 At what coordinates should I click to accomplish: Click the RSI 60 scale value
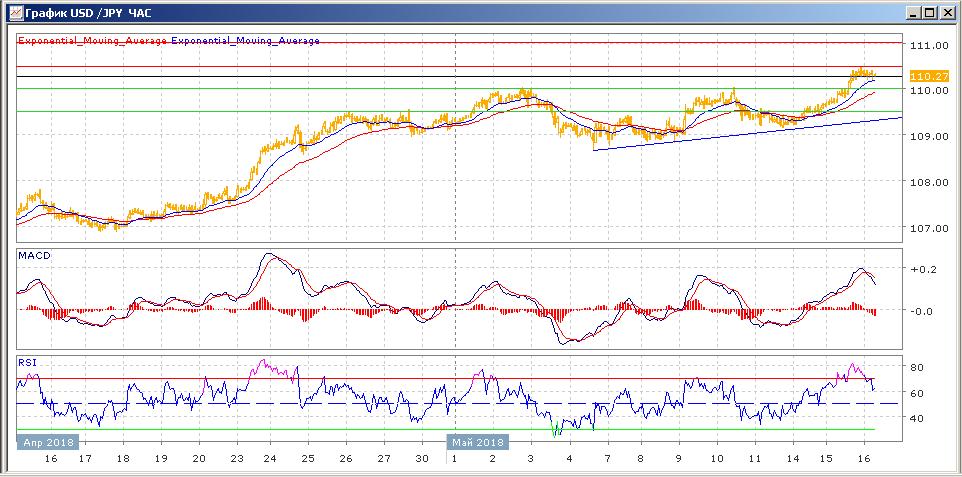pos(916,392)
